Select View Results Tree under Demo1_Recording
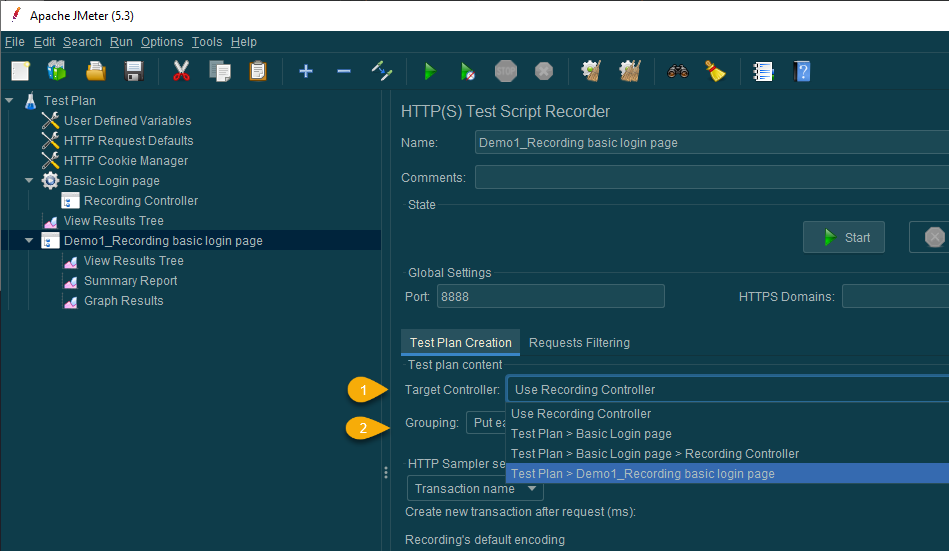This screenshot has width=949, height=551. click(134, 260)
